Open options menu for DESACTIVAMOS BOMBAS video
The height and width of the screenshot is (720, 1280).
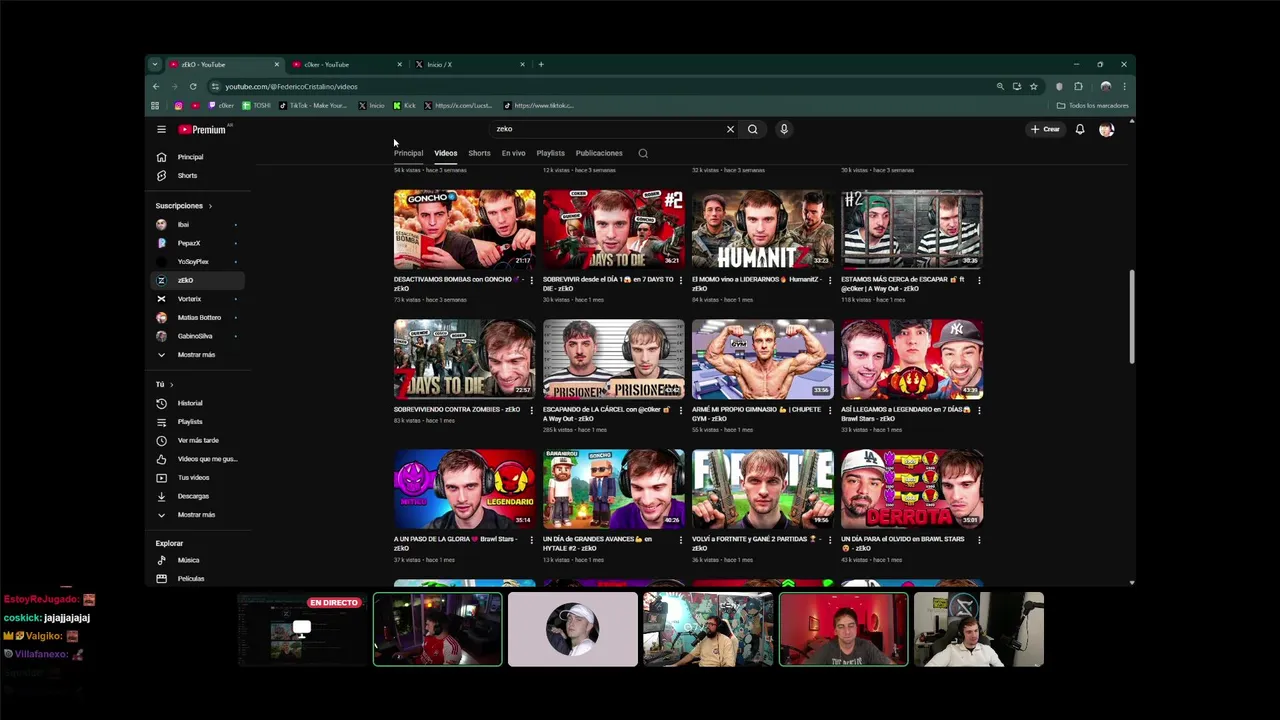tap(531, 280)
